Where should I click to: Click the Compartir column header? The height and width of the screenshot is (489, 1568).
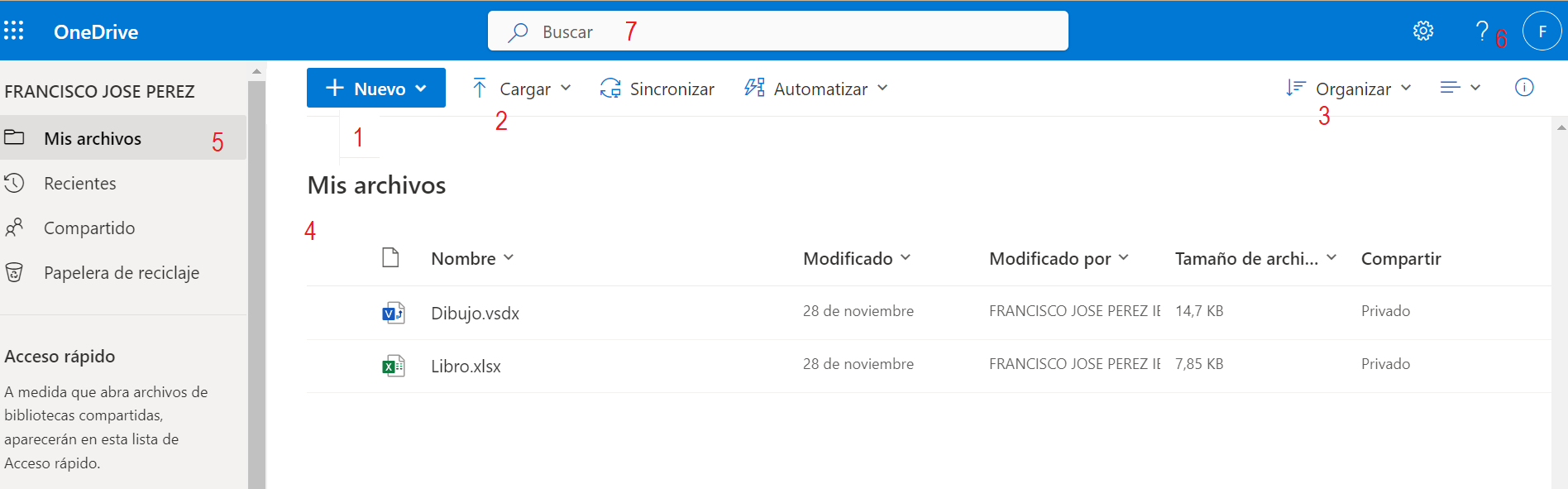1401,258
